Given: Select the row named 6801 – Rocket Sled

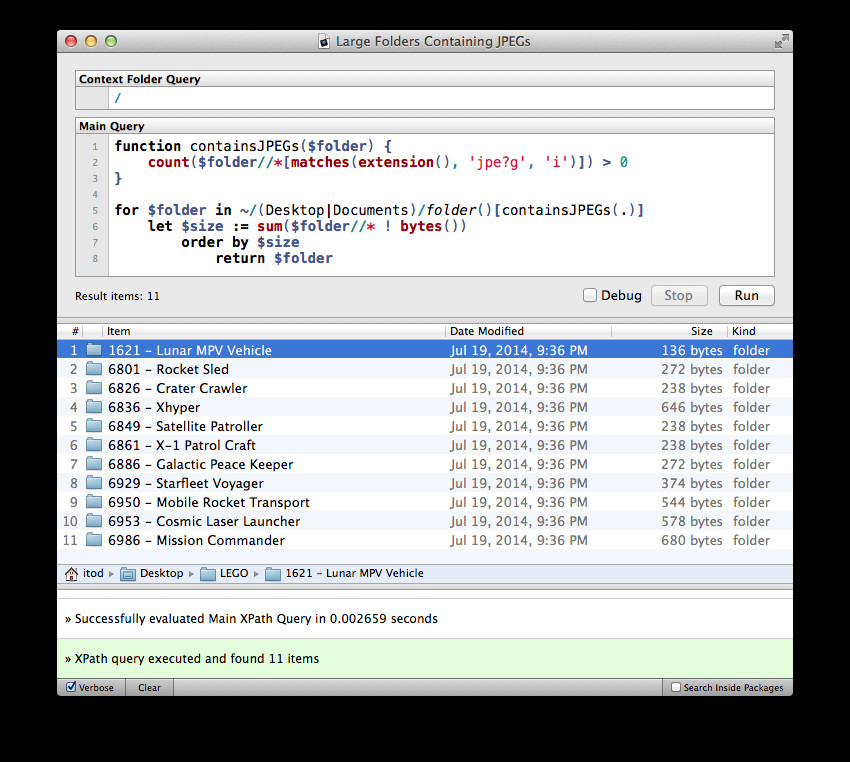Looking at the screenshot, I should click(425, 369).
